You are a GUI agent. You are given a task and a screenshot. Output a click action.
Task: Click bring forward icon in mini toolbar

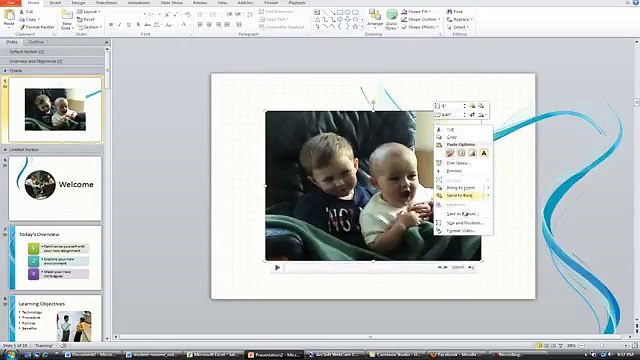click(472, 106)
